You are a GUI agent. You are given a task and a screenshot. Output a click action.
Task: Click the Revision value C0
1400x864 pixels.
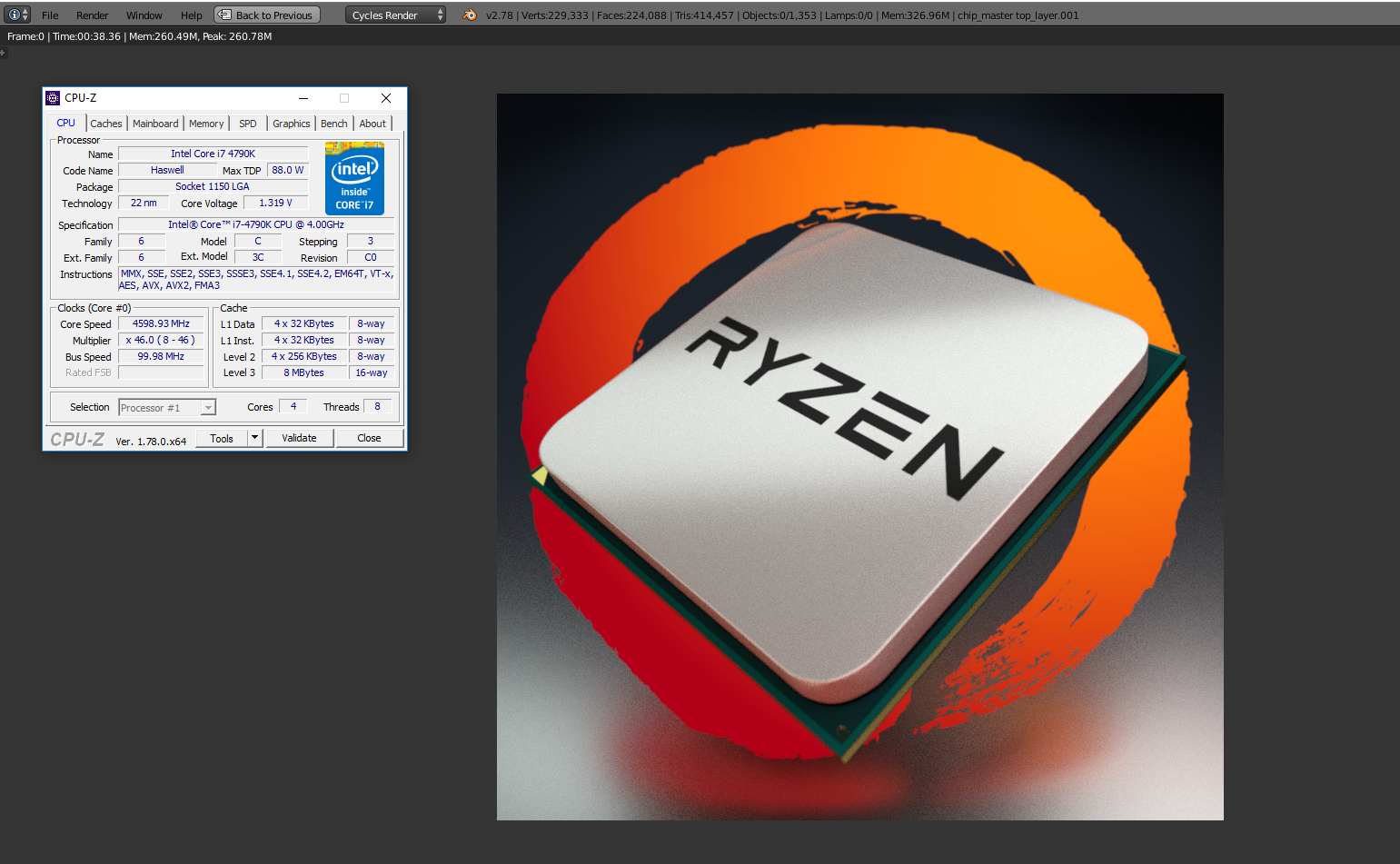coord(371,258)
